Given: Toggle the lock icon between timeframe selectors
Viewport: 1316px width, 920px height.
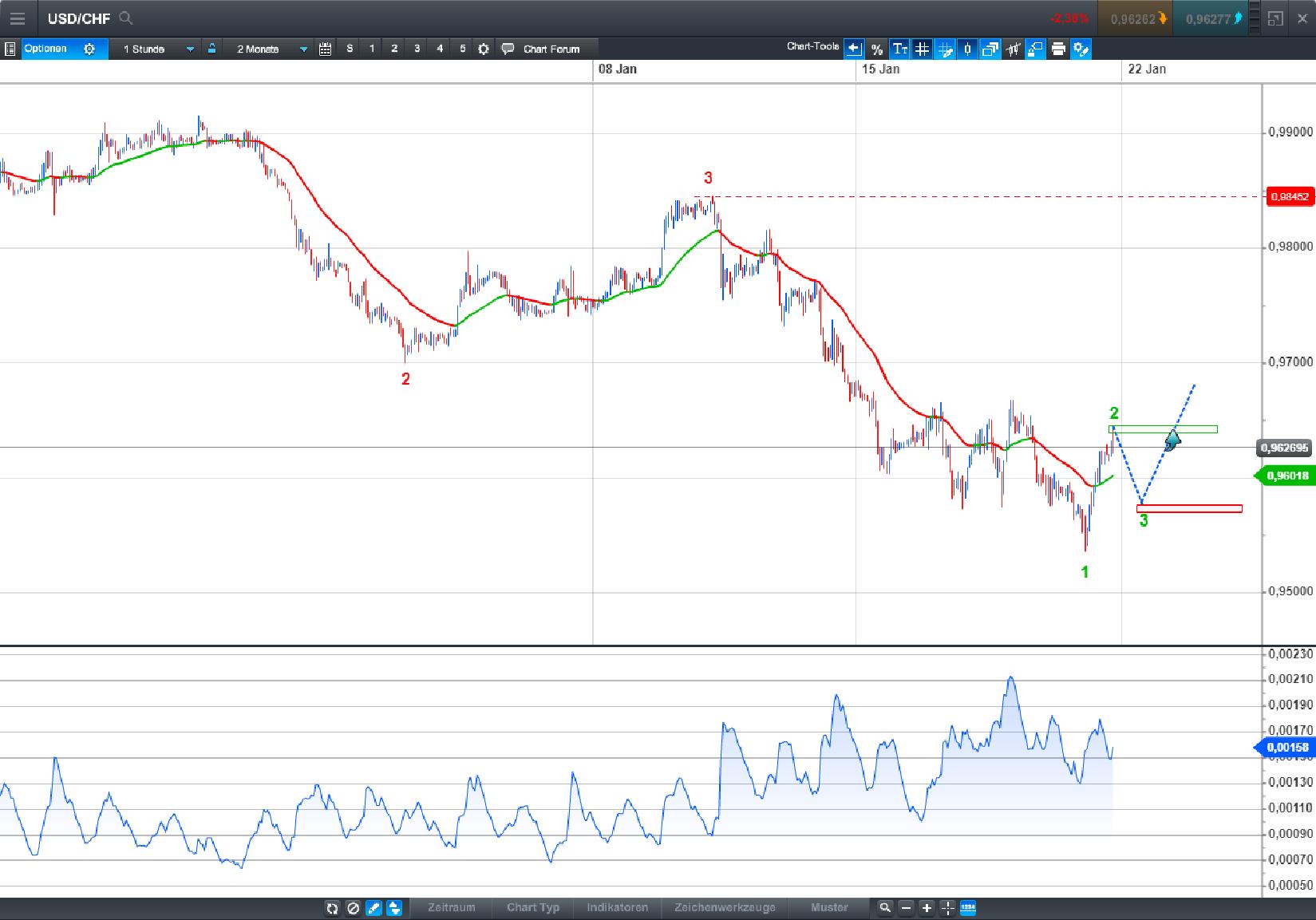Looking at the screenshot, I should tap(211, 49).
